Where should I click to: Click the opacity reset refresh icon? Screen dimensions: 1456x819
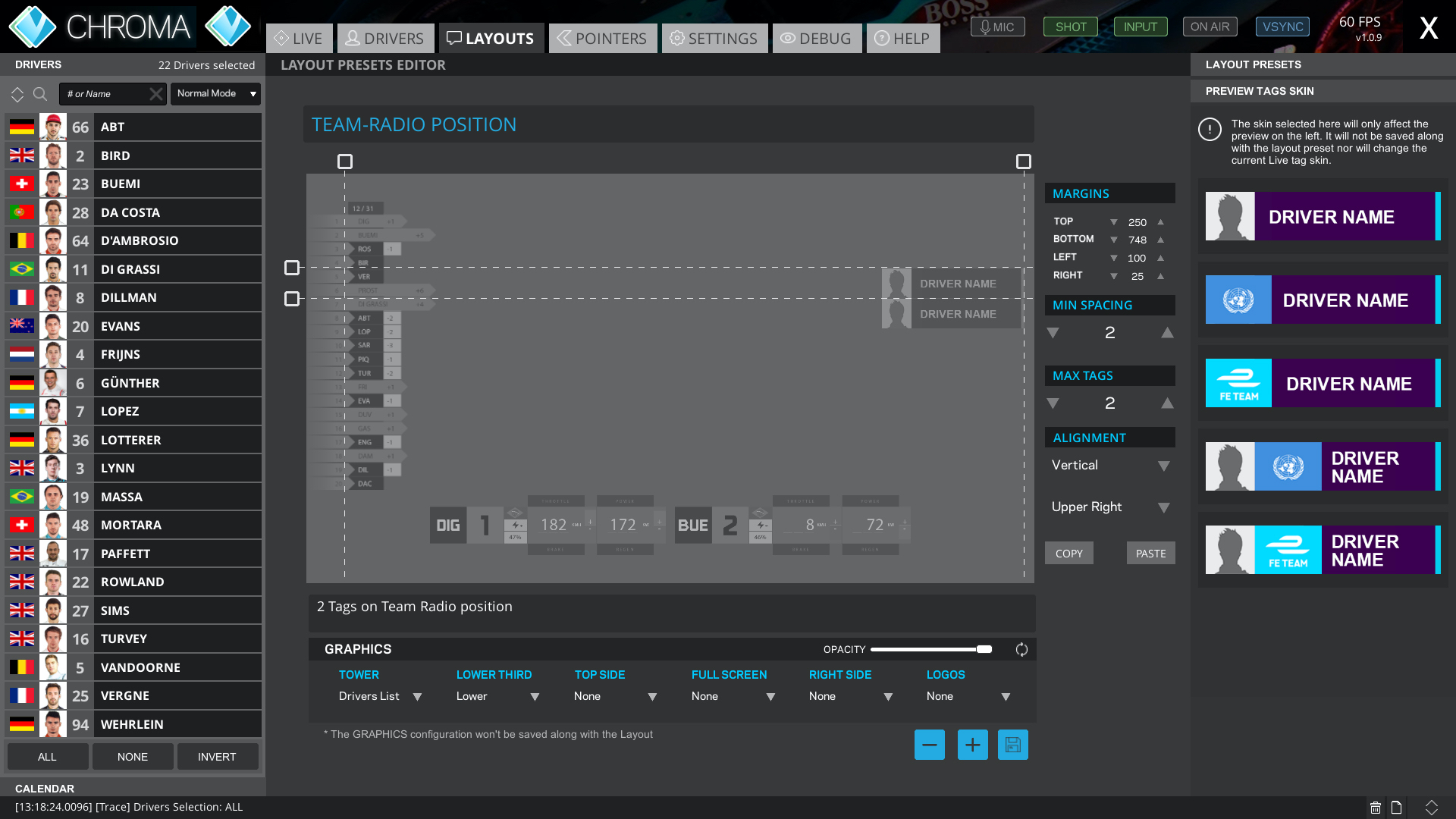[1021, 649]
